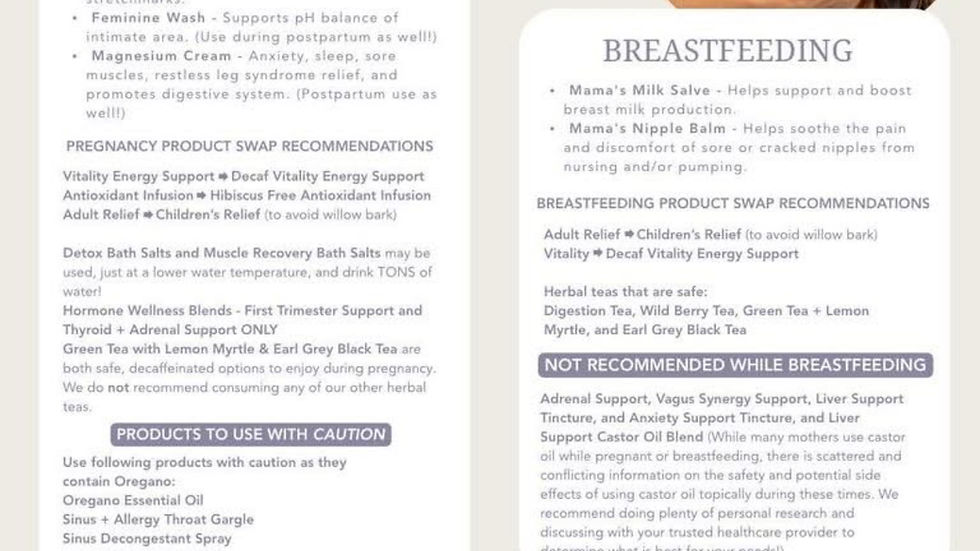Click the "Sinus Decongestant Spray" line
The height and width of the screenshot is (551, 980).
tap(147, 538)
